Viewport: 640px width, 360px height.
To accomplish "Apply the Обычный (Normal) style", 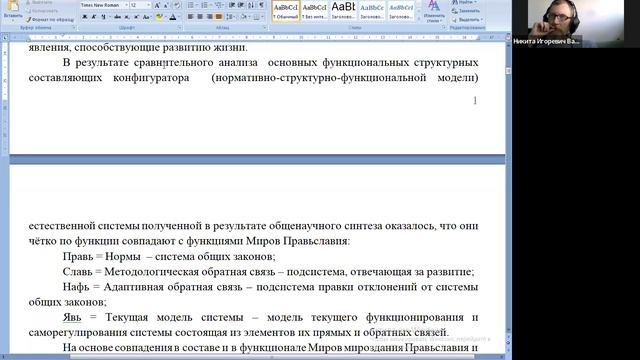I will pos(286,11).
